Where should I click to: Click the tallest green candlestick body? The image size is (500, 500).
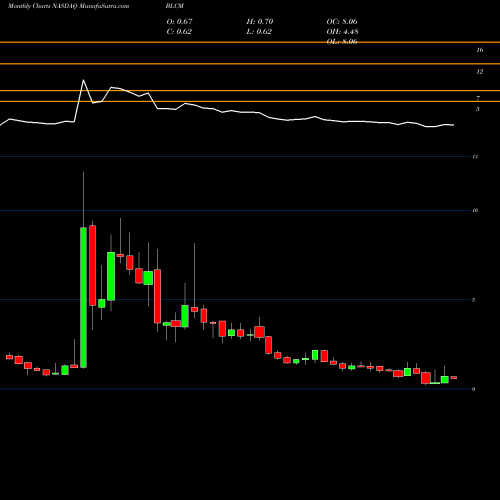(83, 298)
